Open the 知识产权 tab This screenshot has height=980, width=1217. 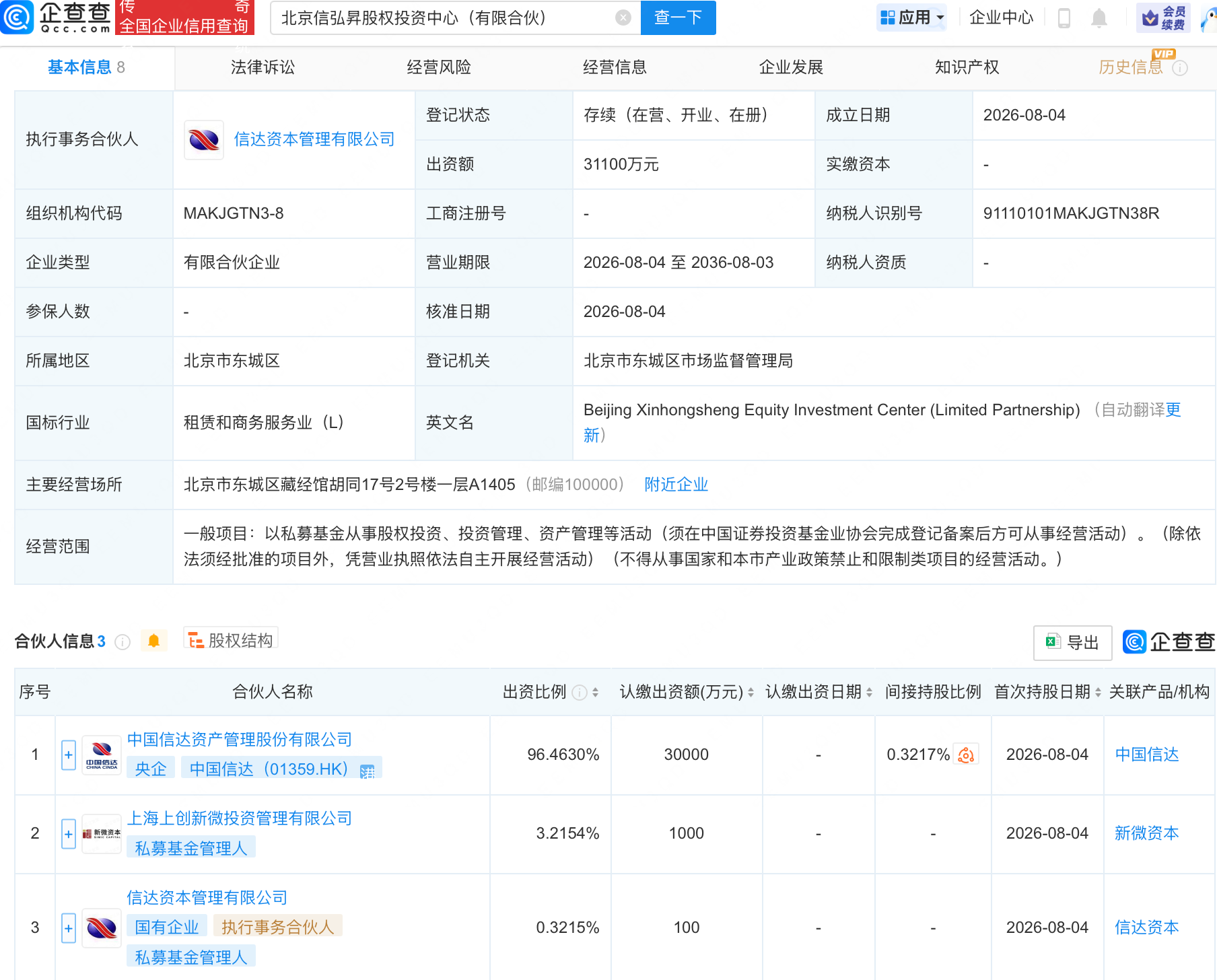pyautogui.click(x=967, y=67)
